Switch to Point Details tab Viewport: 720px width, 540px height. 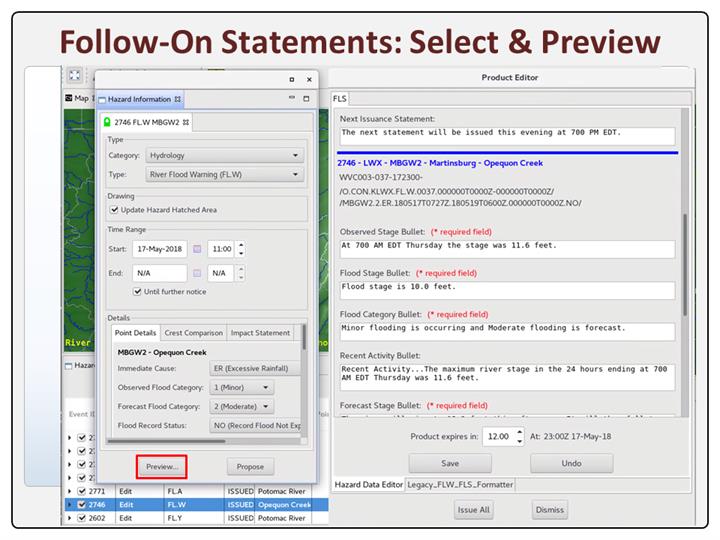pyautogui.click(x=135, y=333)
